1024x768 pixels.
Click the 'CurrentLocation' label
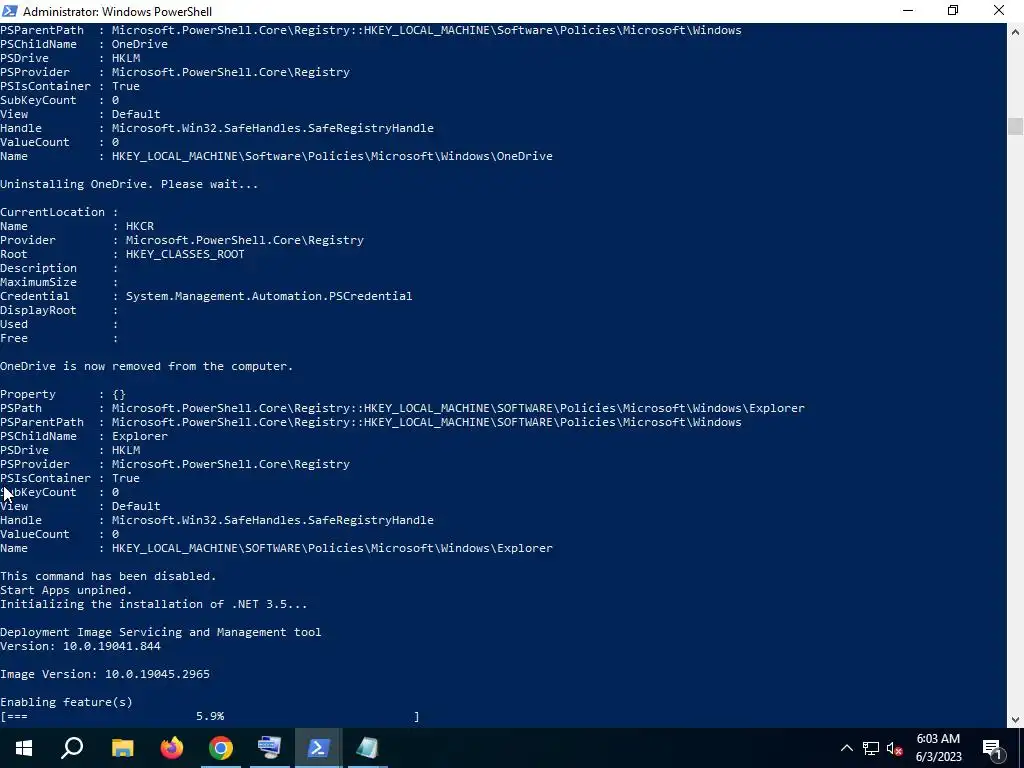52,212
